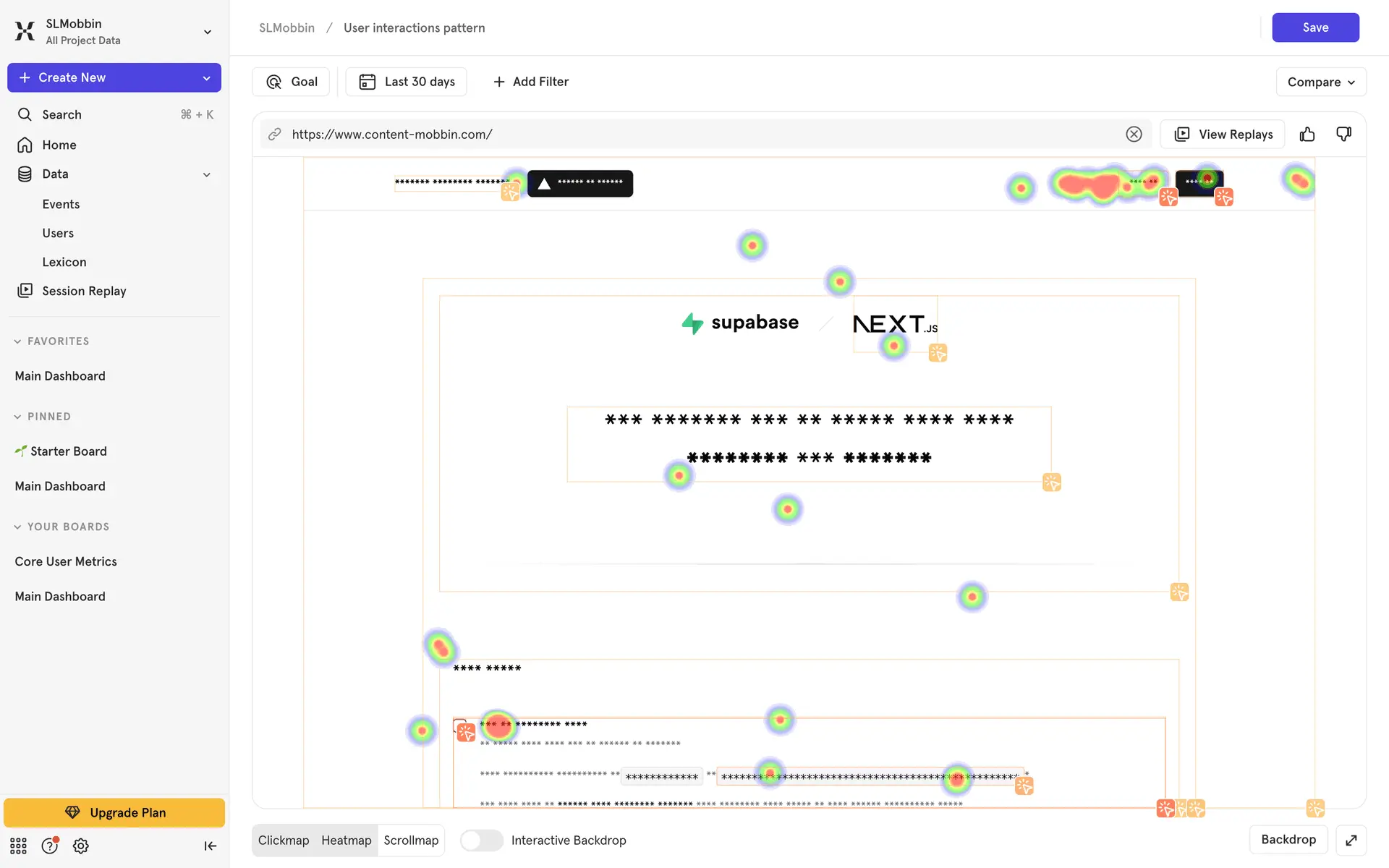Expand heatmap to fullscreen view
Screen dimensions: 1389x868
tap(1351, 840)
